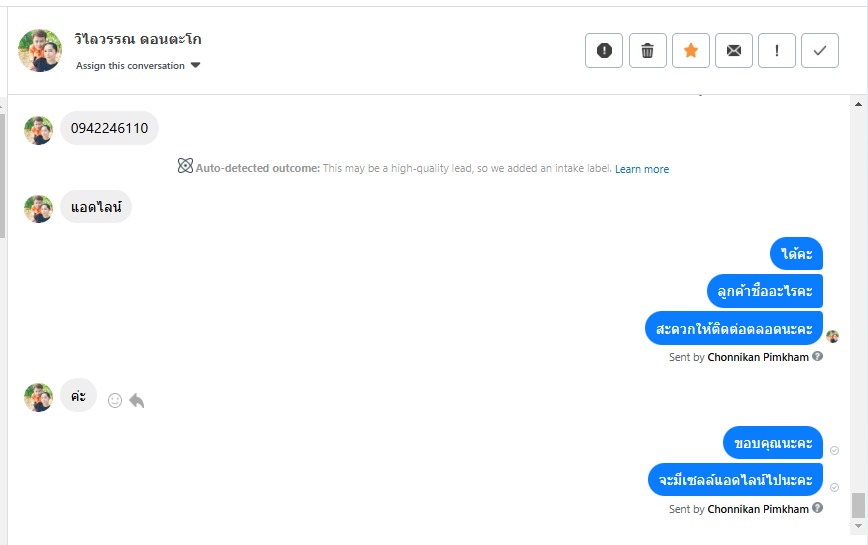Delete conversation using trash can icon
This screenshot has height=545, width=868.
647,51
